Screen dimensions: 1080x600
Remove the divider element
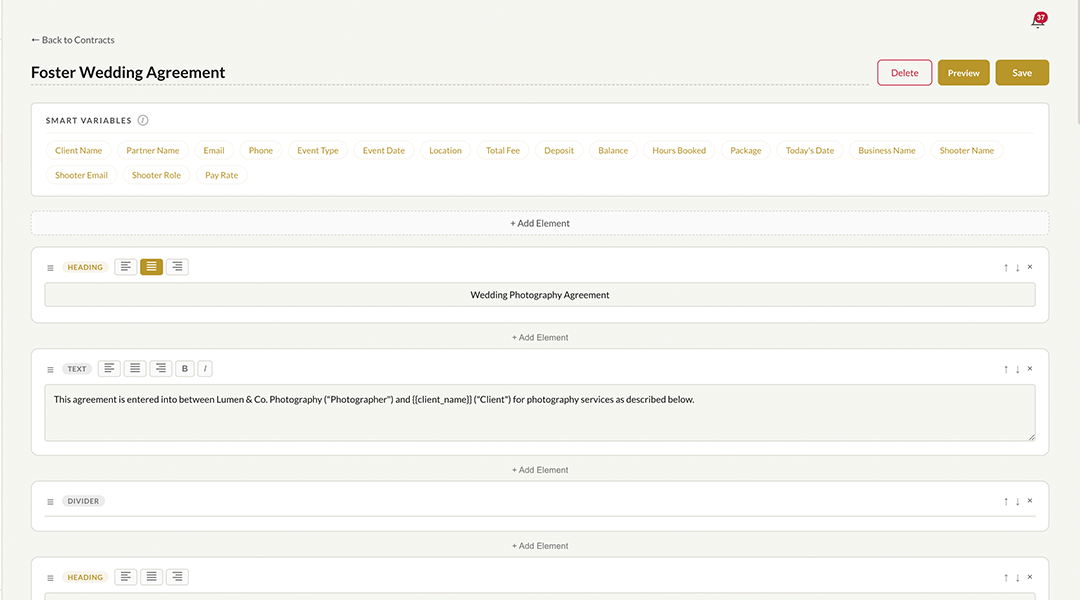click(x=1029, y=501)
